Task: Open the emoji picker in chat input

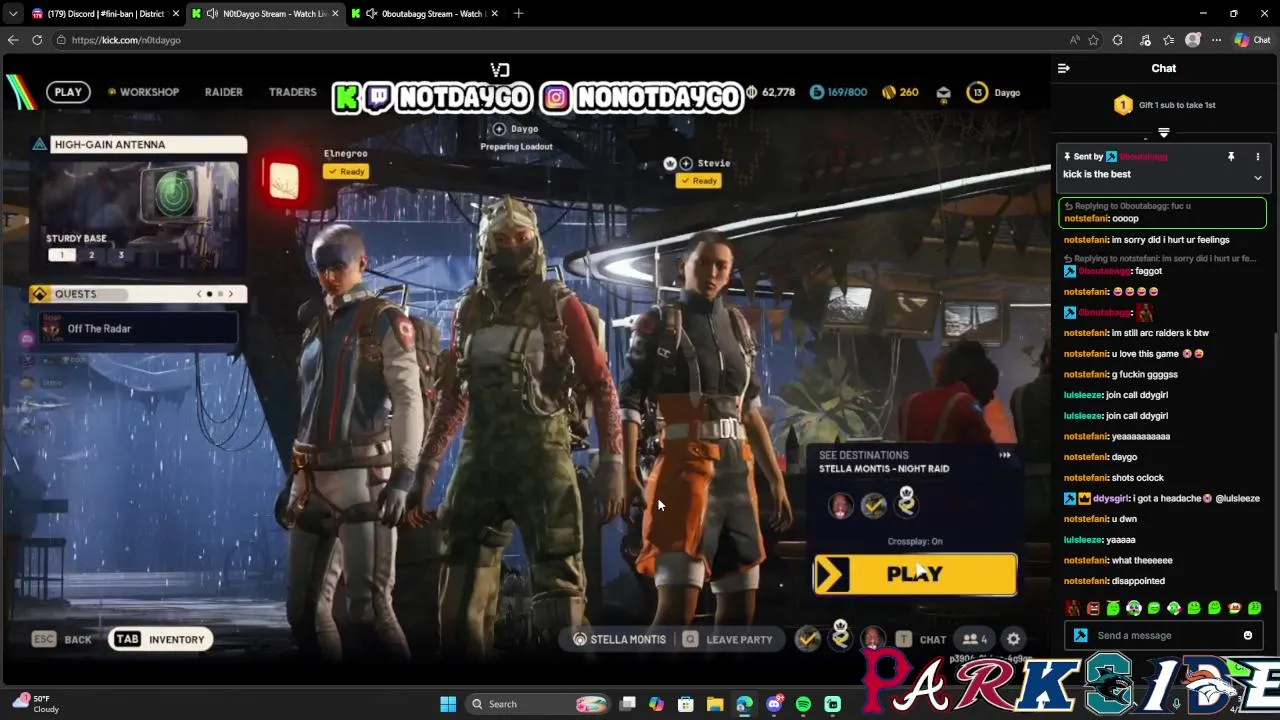Action: pyautogui.click(x=1247, y=636)
